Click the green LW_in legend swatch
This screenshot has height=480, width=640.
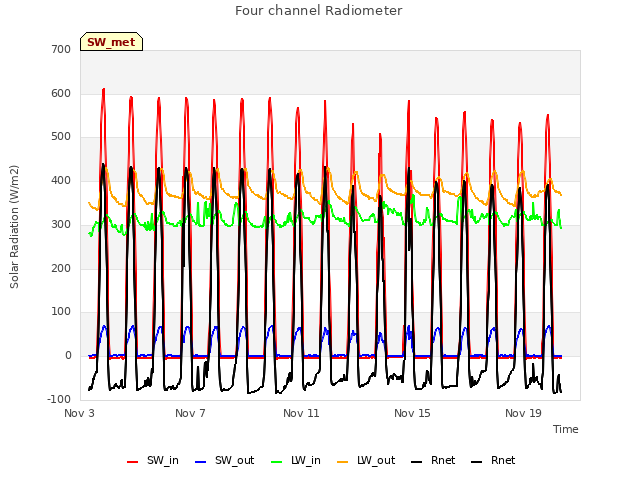coord(277,462)
